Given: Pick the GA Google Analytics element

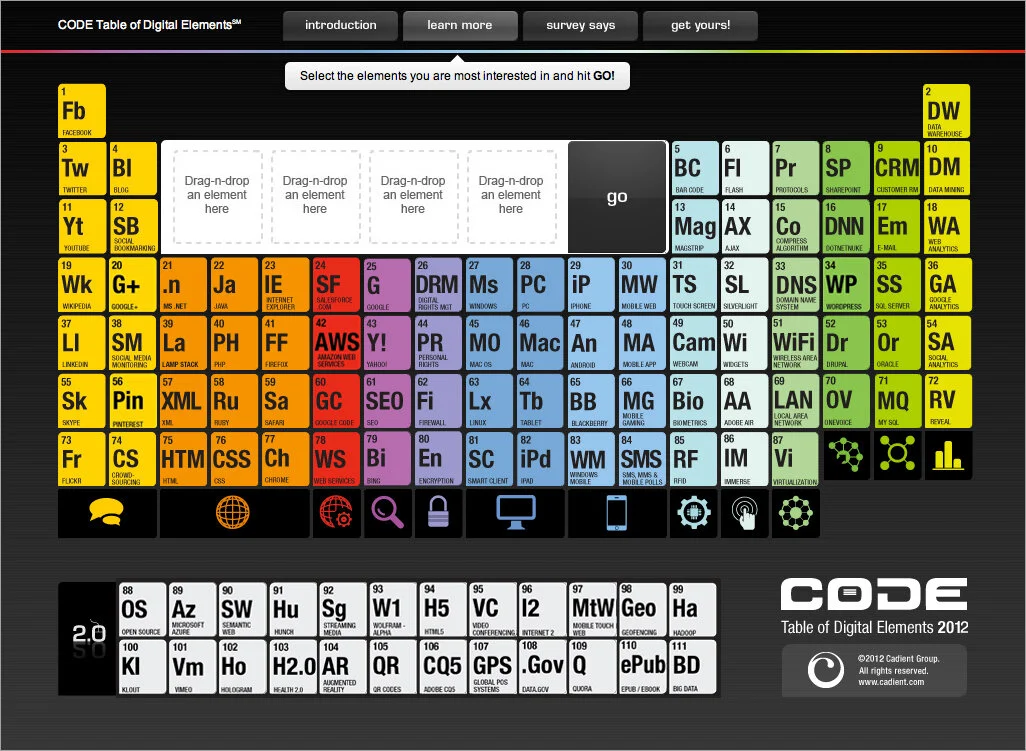Looking at the screenshot, I should [948, 285].
